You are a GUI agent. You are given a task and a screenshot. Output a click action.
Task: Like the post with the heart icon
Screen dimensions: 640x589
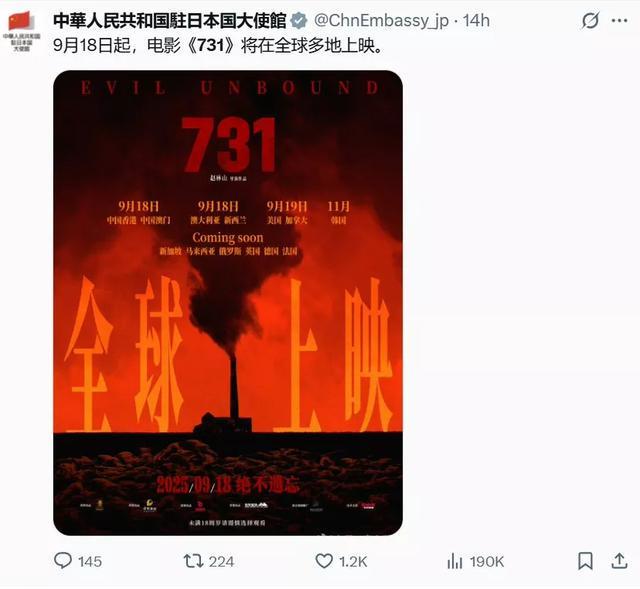tap(324, 561)
